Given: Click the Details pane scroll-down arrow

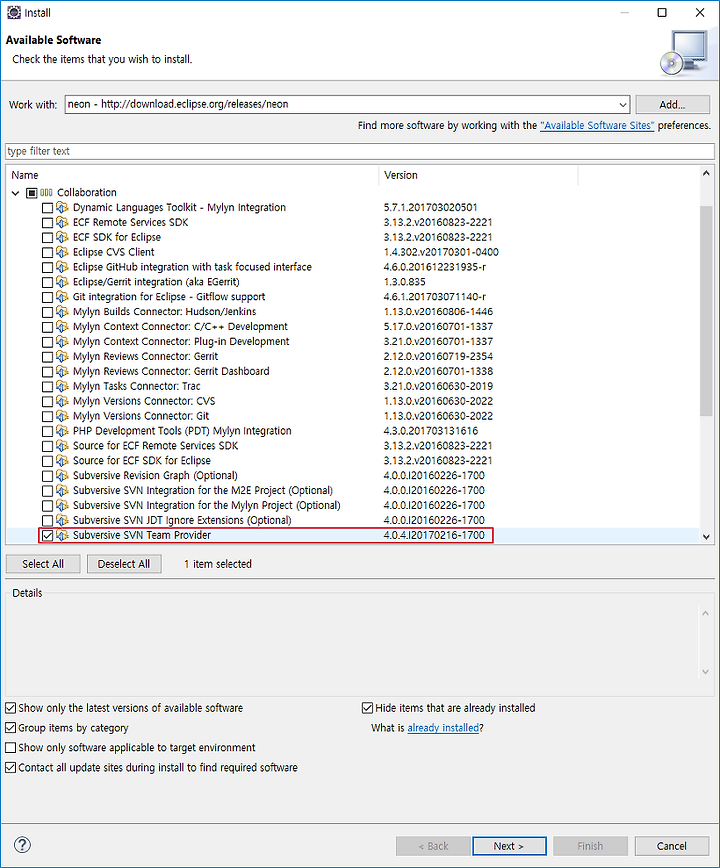Looking at the screenshot, I should click(706, 672).
